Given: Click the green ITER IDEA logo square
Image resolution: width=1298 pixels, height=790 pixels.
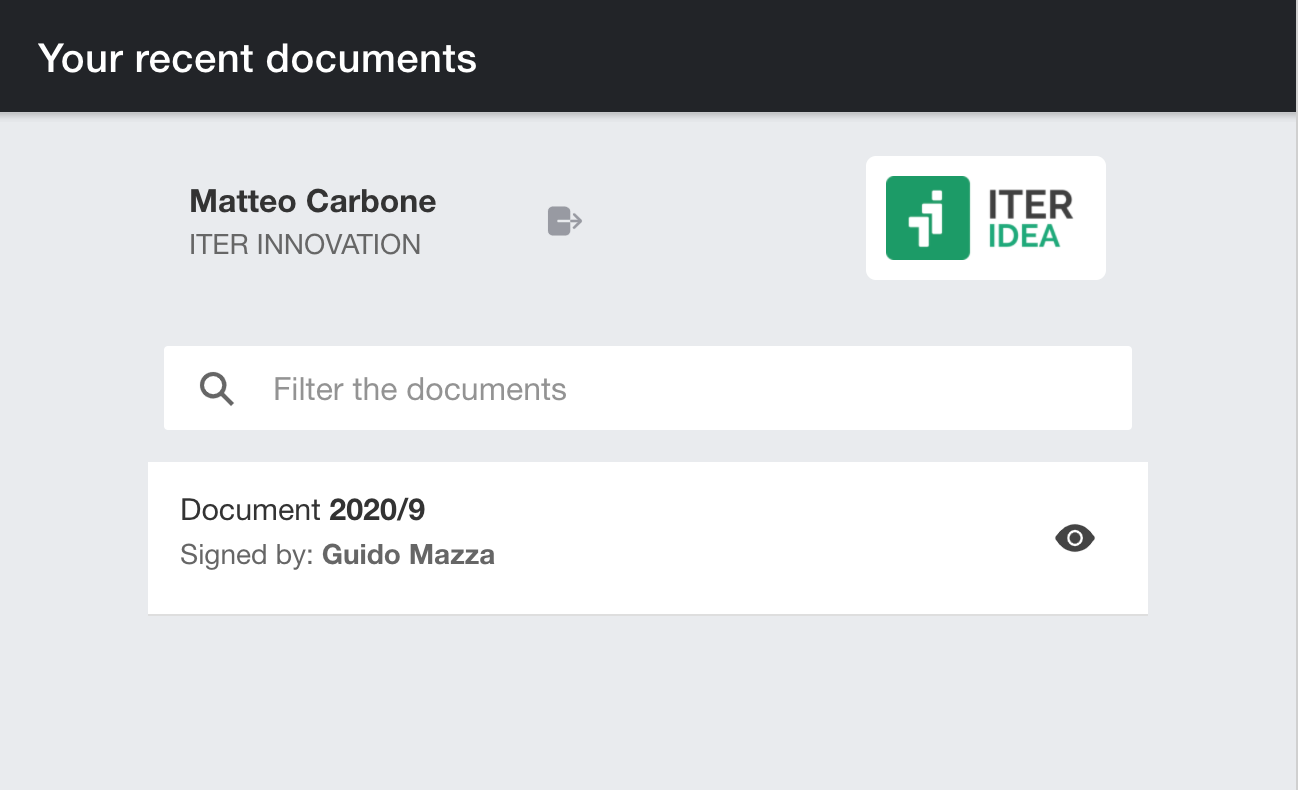Looking at the screenshot, I should pyautogui.click(x=927, y=218).
